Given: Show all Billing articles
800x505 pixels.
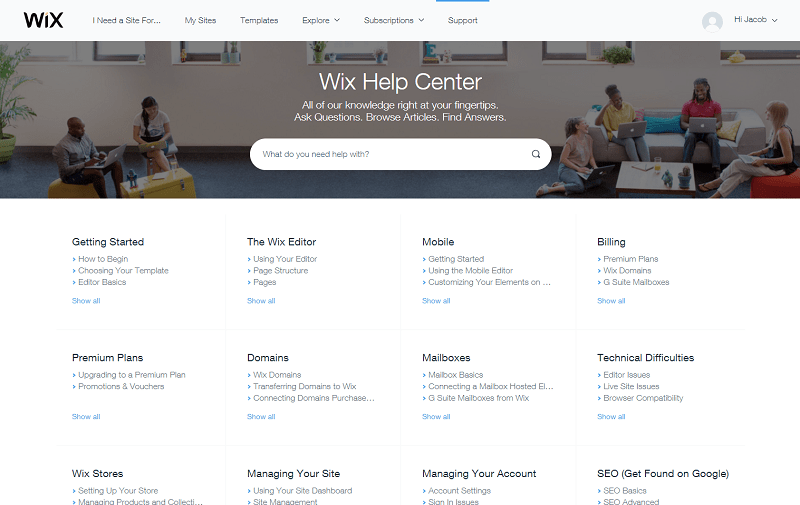Looking at the screenshot, I should pyautogui.click(x=611, y=301).
